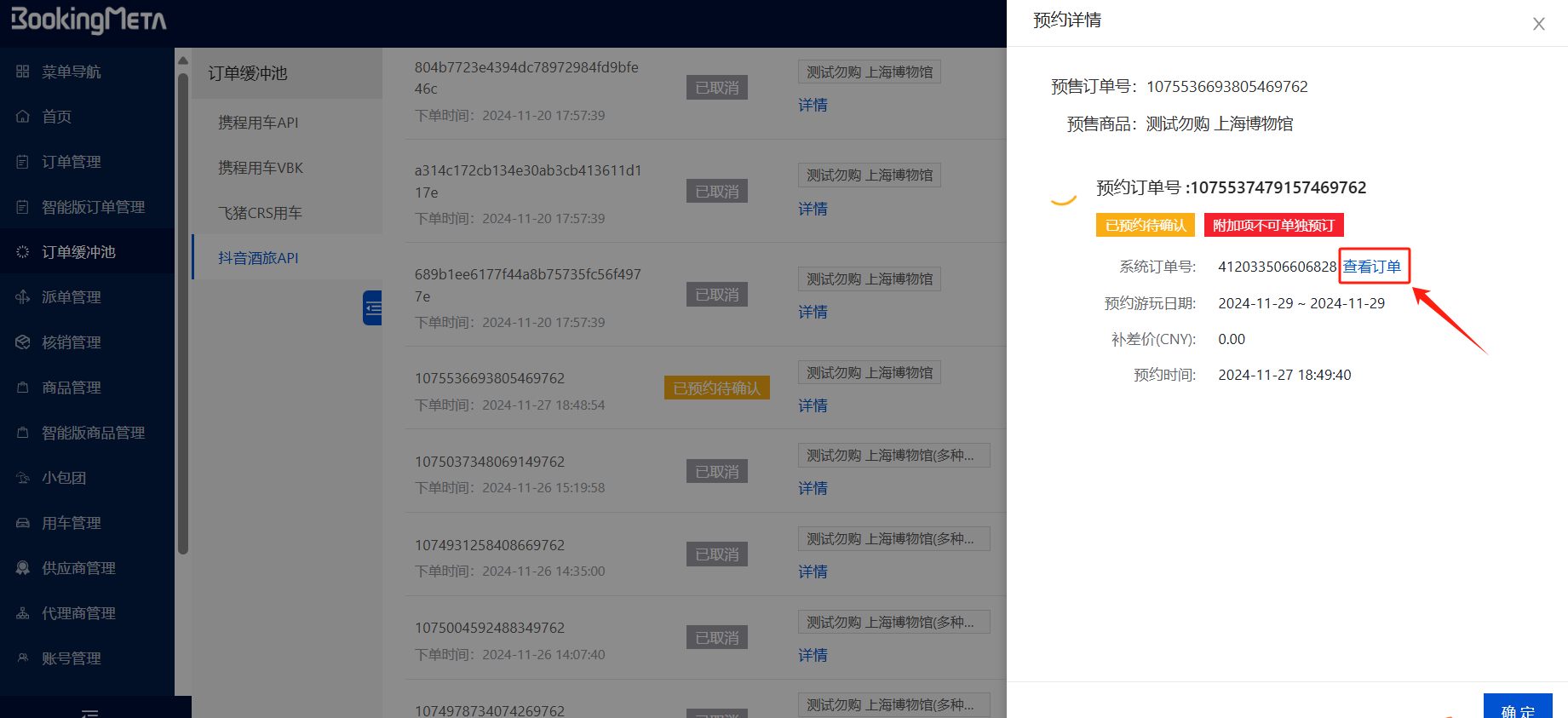Click the scrollbar up arrow
Viewport: 1568px width, 718px height.
click(x=182, y=60)
